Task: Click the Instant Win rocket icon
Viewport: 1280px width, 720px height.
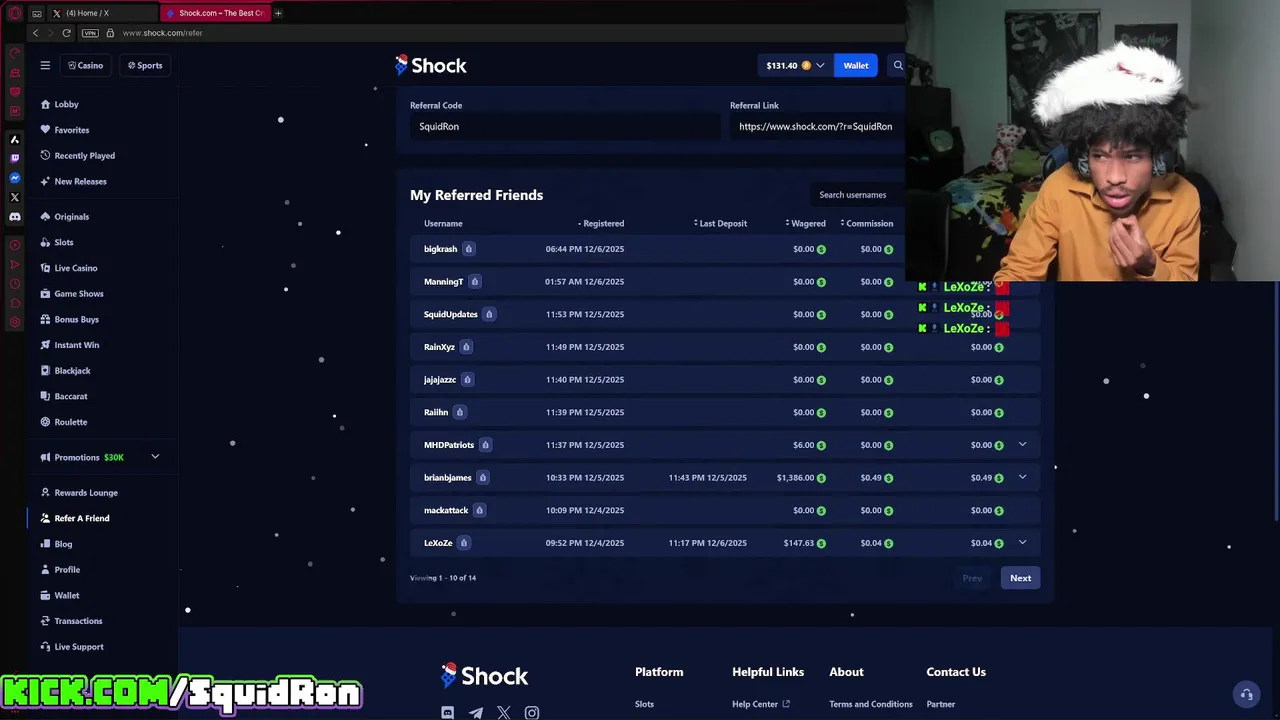Action: tap(45, 345)
